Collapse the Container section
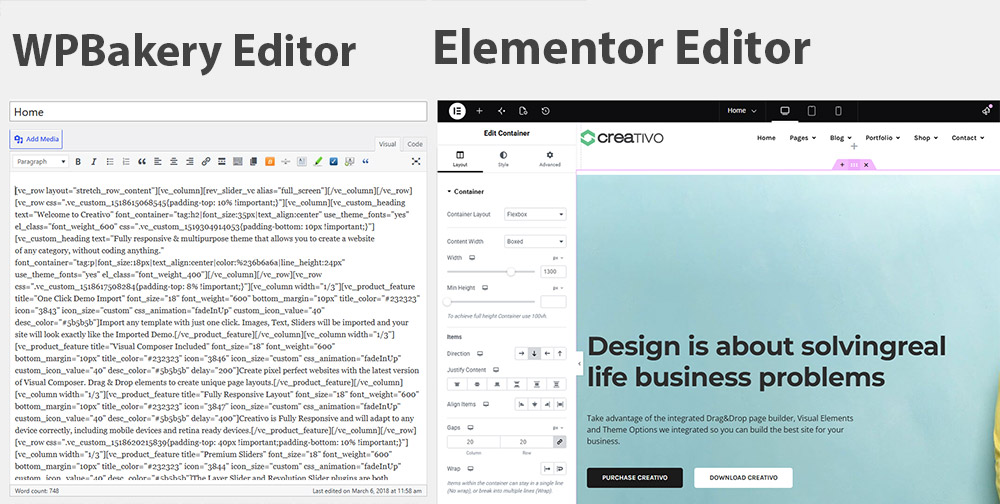This screenshot has width=1000, height=504. tap(466, 191)
